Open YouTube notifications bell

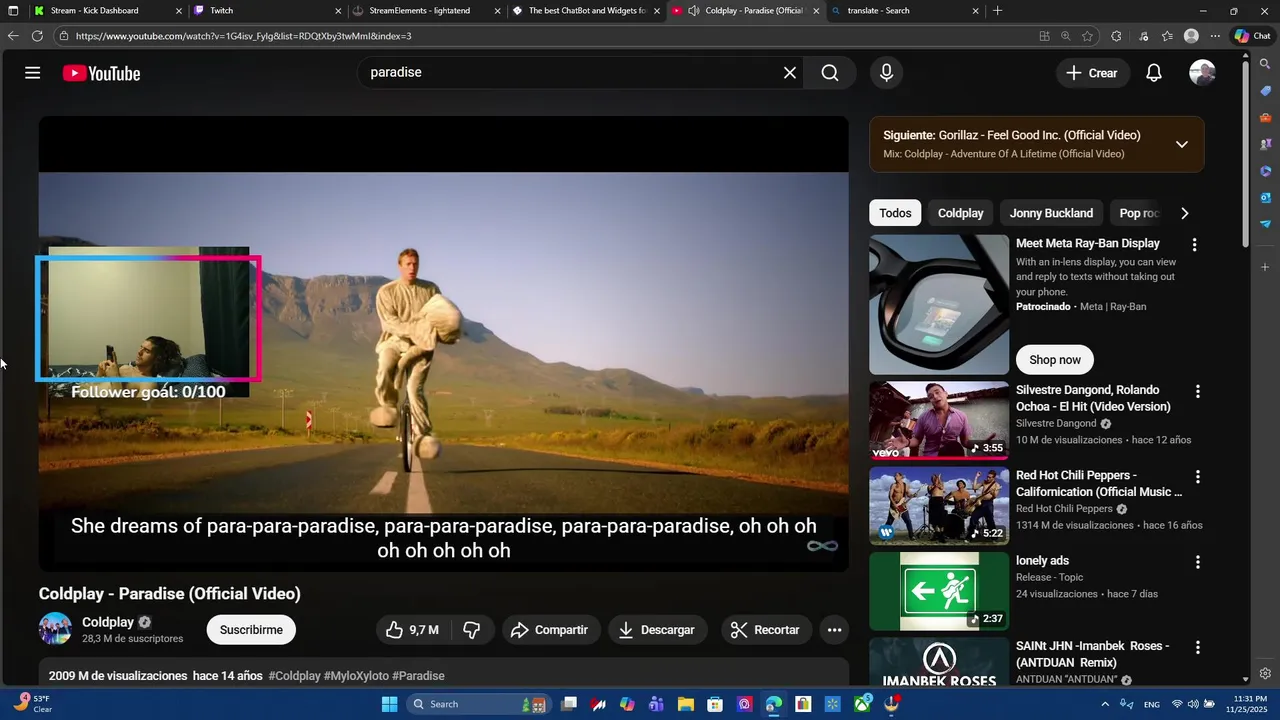point(1154,73)
